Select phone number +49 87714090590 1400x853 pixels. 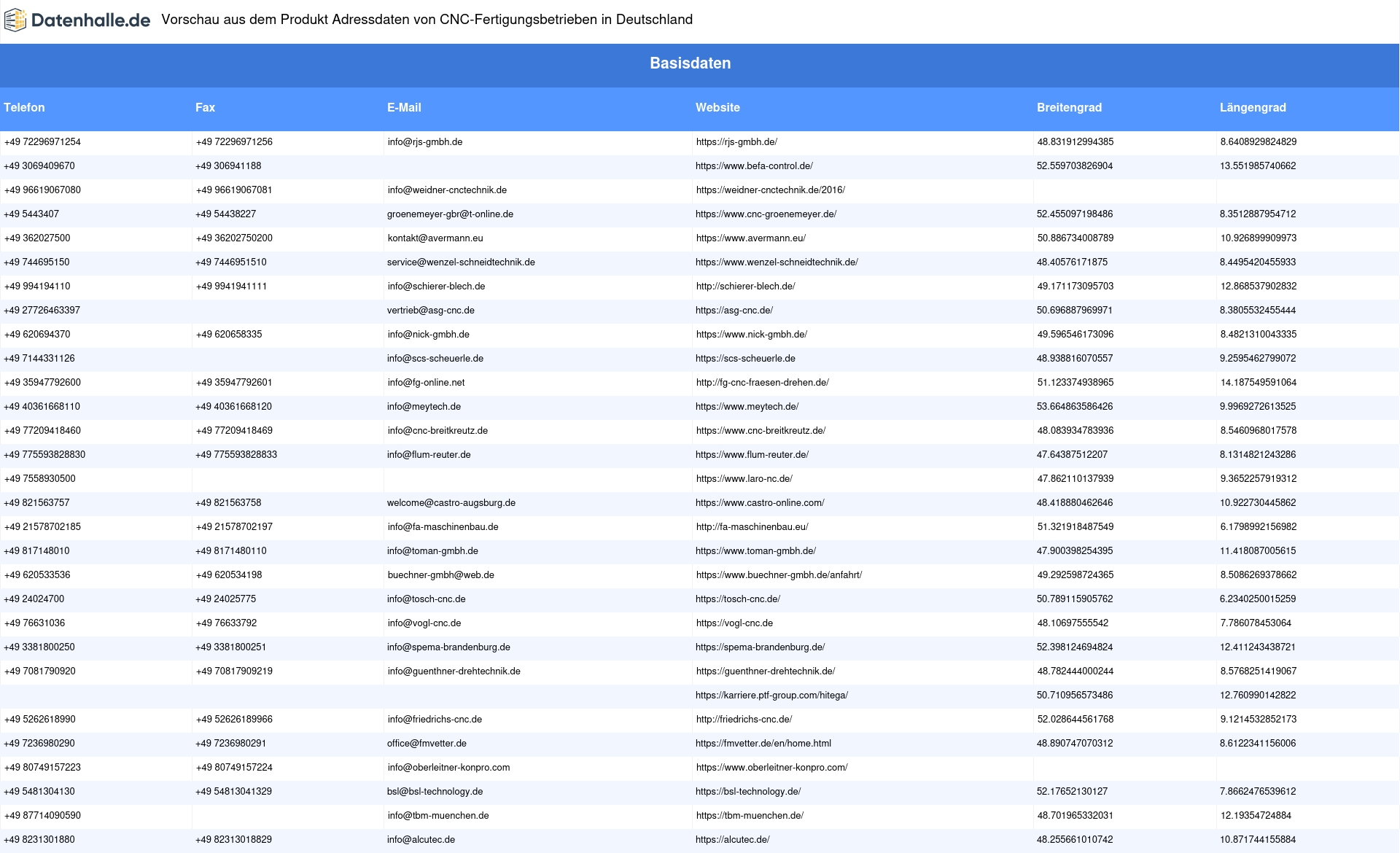pos(42,816)
